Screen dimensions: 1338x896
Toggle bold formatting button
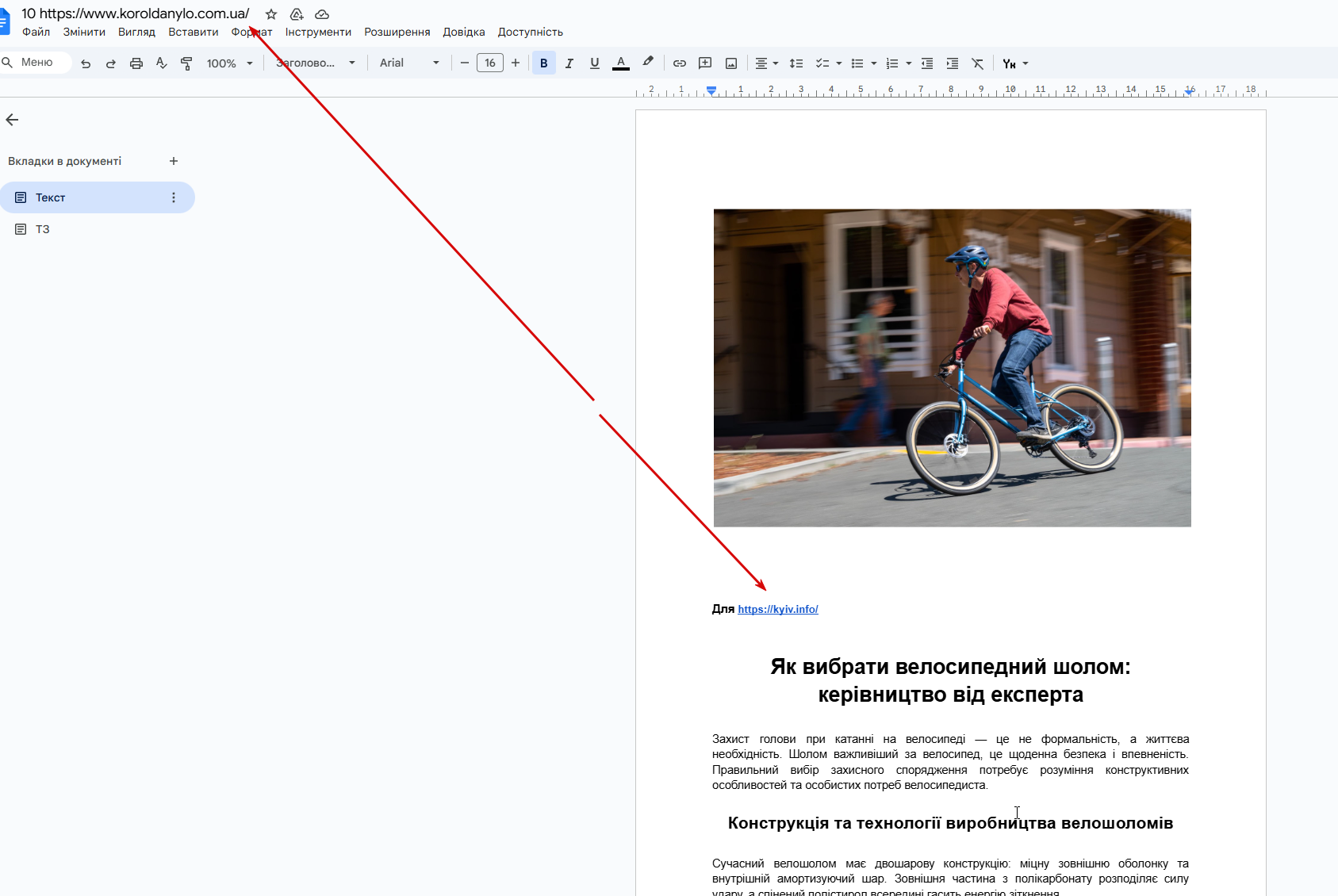tap(544, 63)
